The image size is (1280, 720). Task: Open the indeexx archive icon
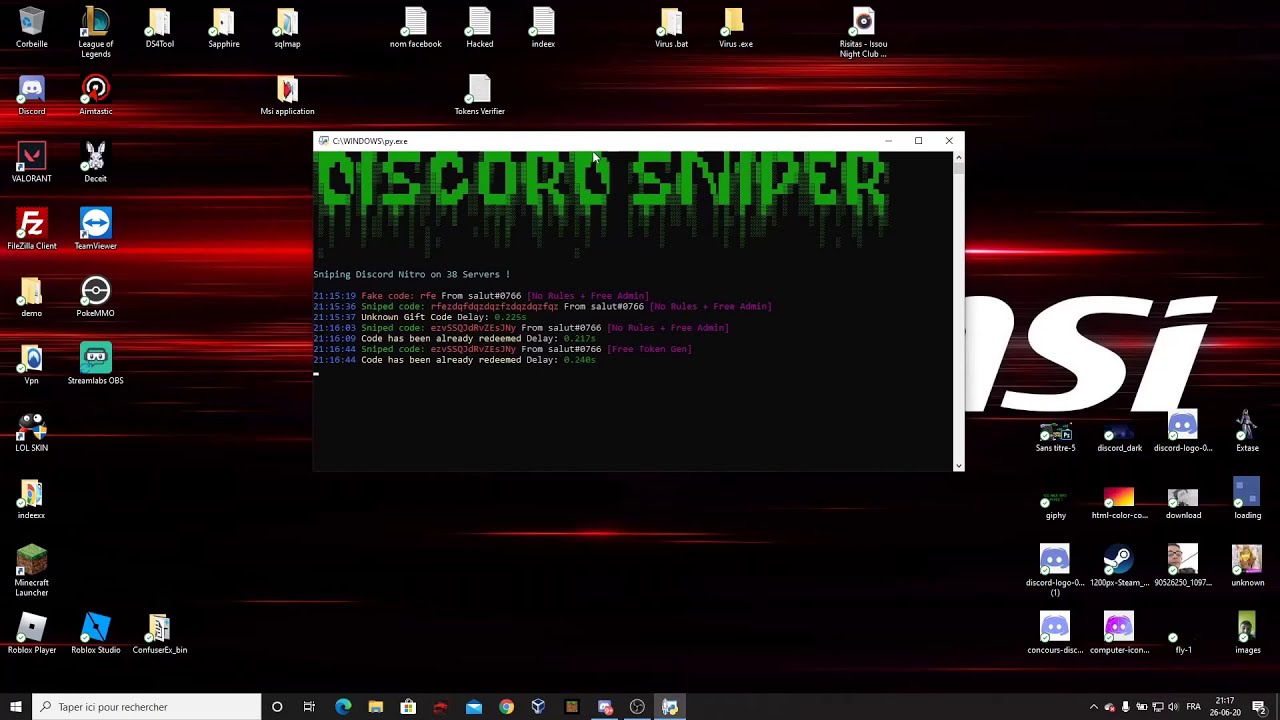point(31,499)
